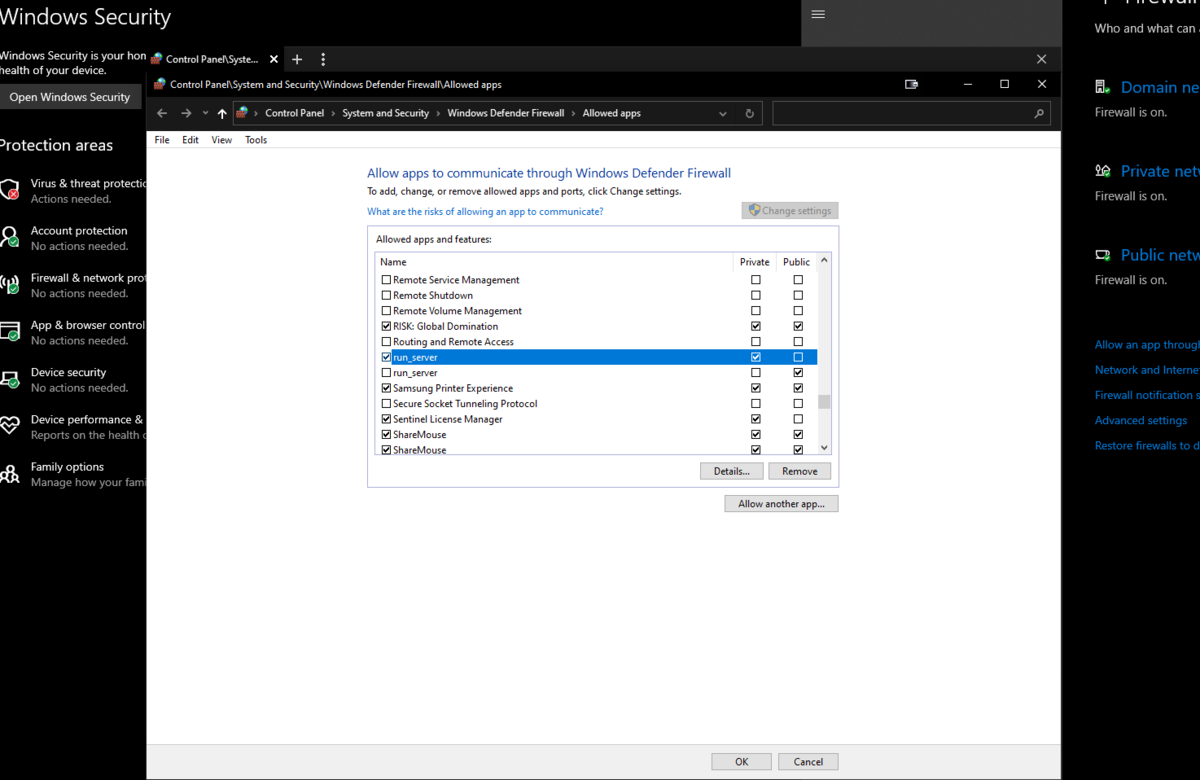Image resolution: width=1200 pixels, height=780 pixels.
Task: Check Public for Sentinel License Manager
Action: point(798,419)
